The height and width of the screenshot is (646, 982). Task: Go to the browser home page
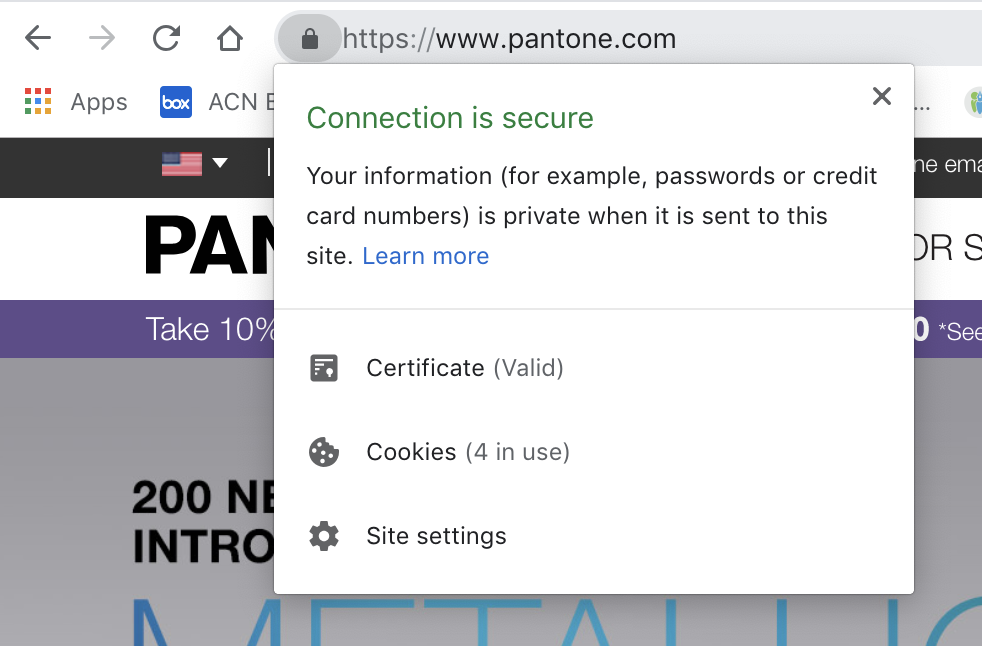[230, 38]
